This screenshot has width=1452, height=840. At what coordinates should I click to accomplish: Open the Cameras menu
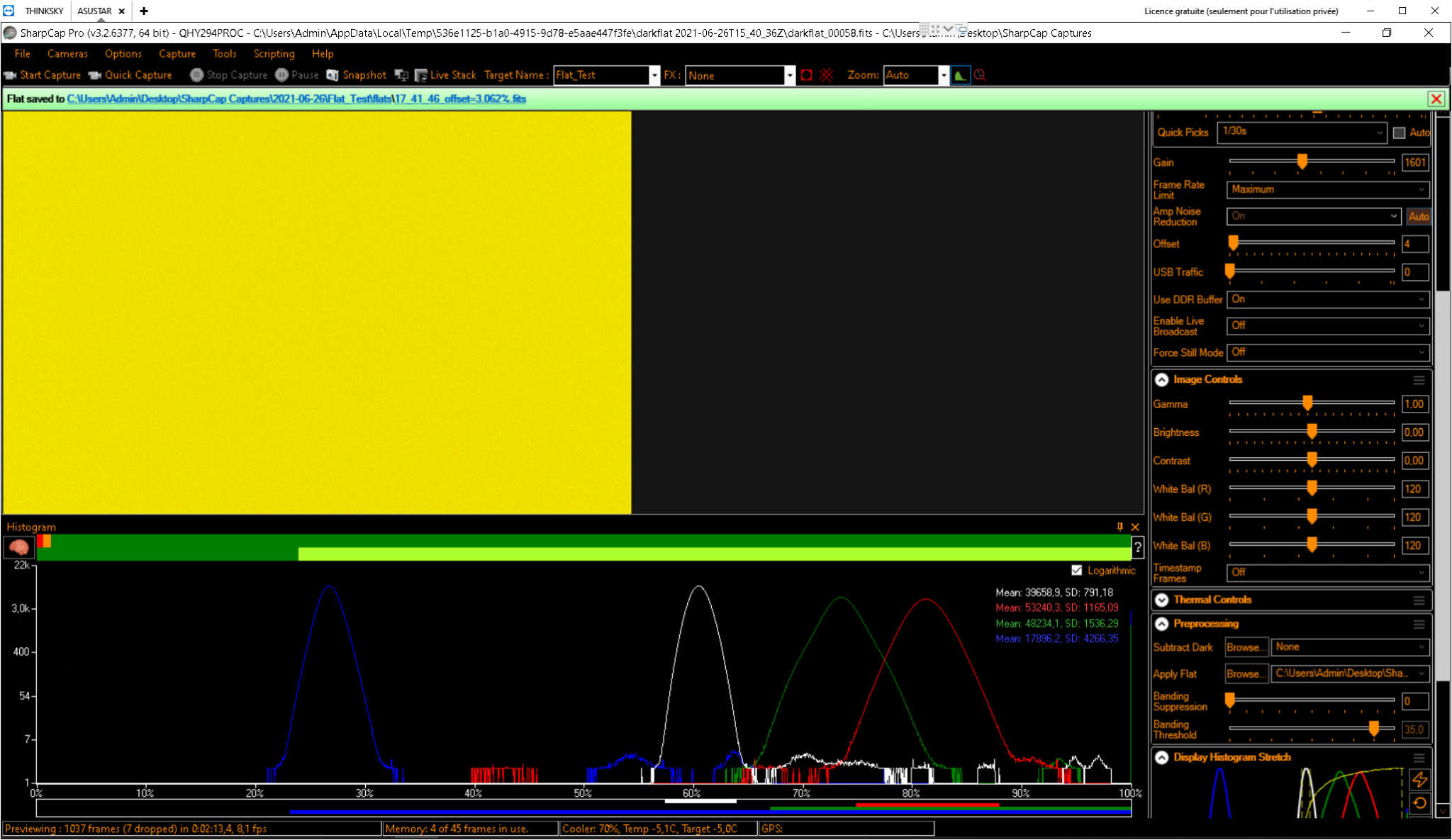point(67,54)
